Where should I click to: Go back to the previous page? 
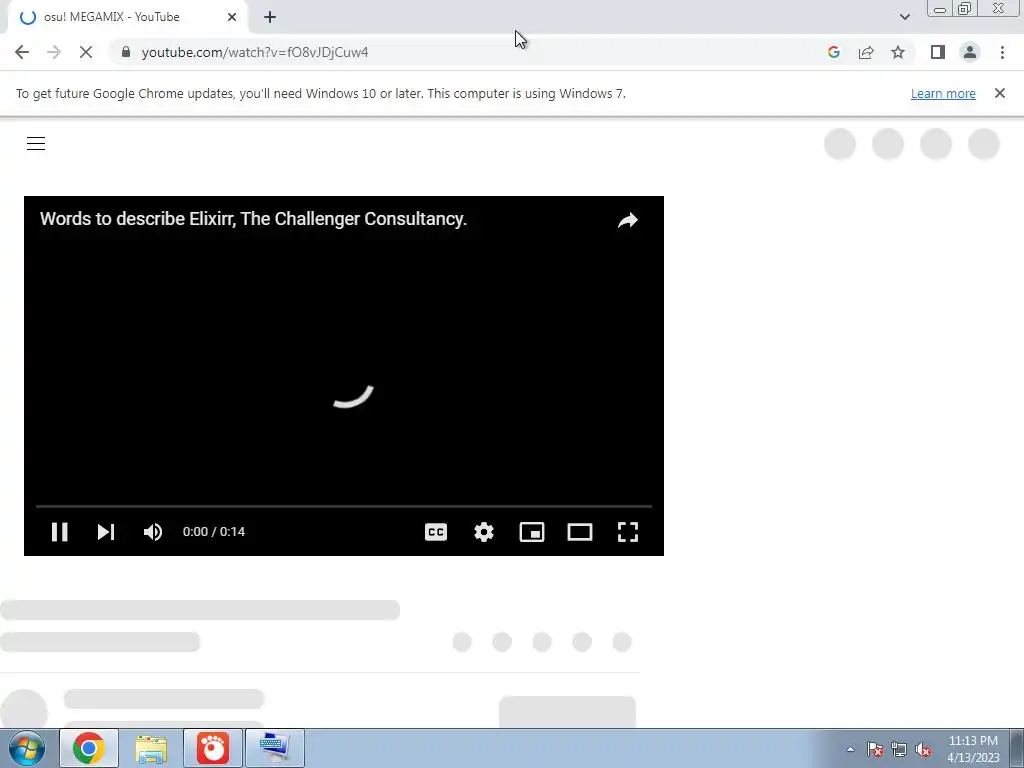click(x=22, y=52)
